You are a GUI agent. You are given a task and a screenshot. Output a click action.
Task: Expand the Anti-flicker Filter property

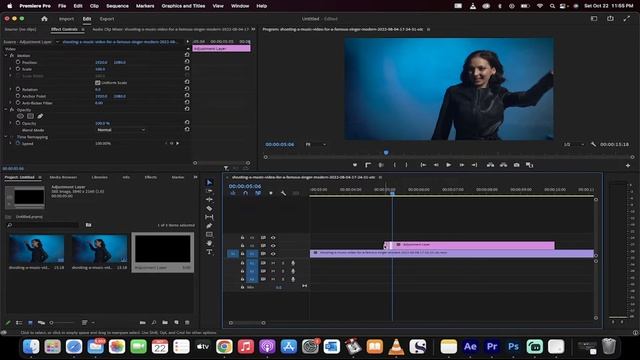pos(11,103)
